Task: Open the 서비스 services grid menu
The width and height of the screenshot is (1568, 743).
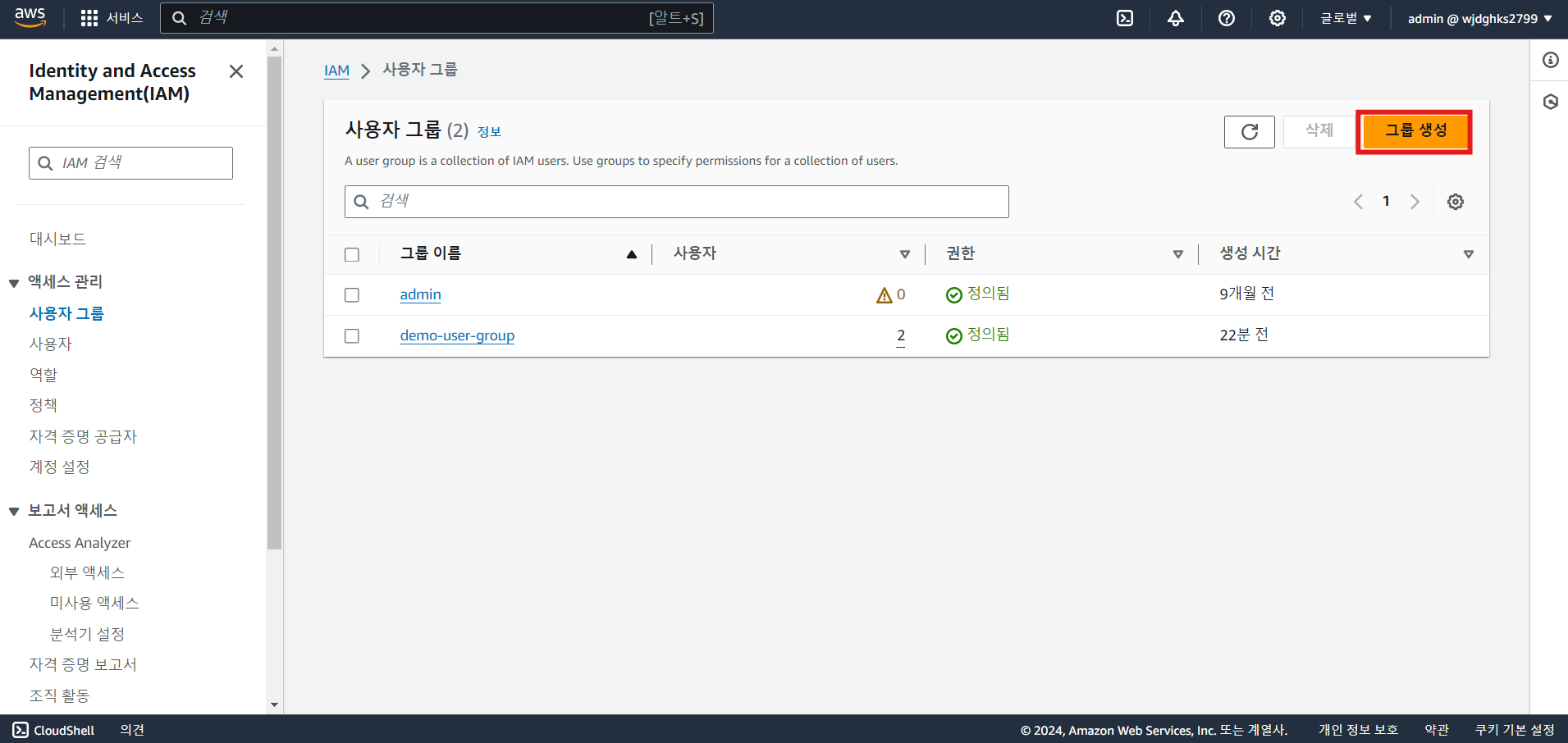Action: coord(112,18)
